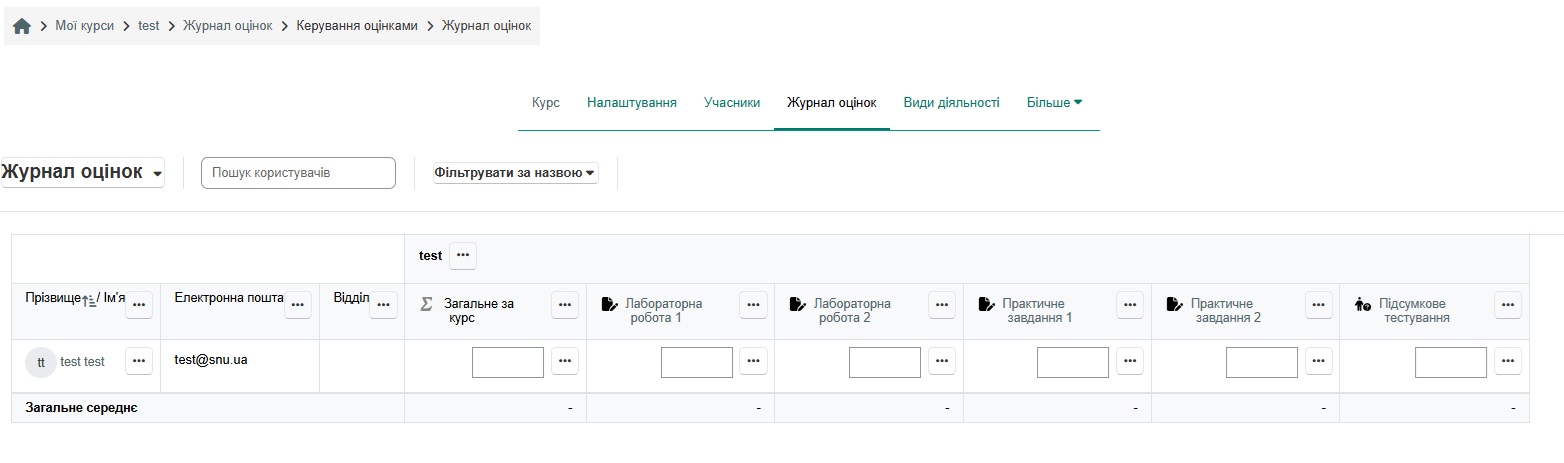Click the test test user avatar
The width and height of the screenshot is (1564, 463).
coord(41,363)
